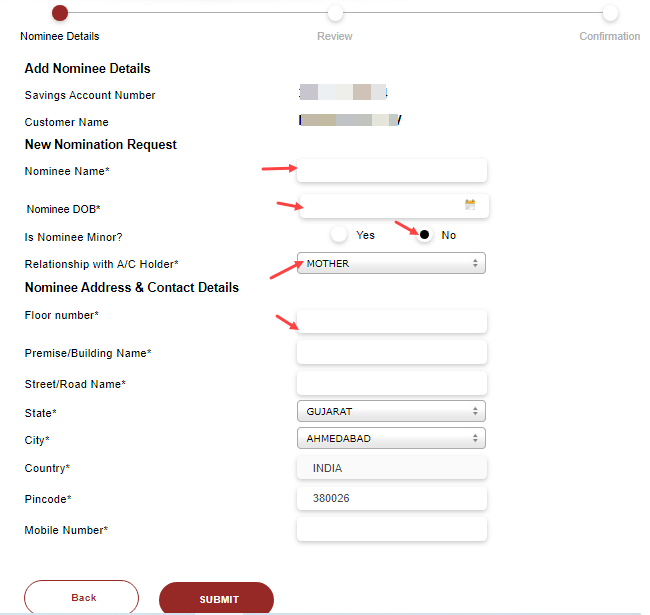Select Yes for Is Nominee Minor
The width and height of the screenshot is (650, 615).
click(x=339, y=235)
